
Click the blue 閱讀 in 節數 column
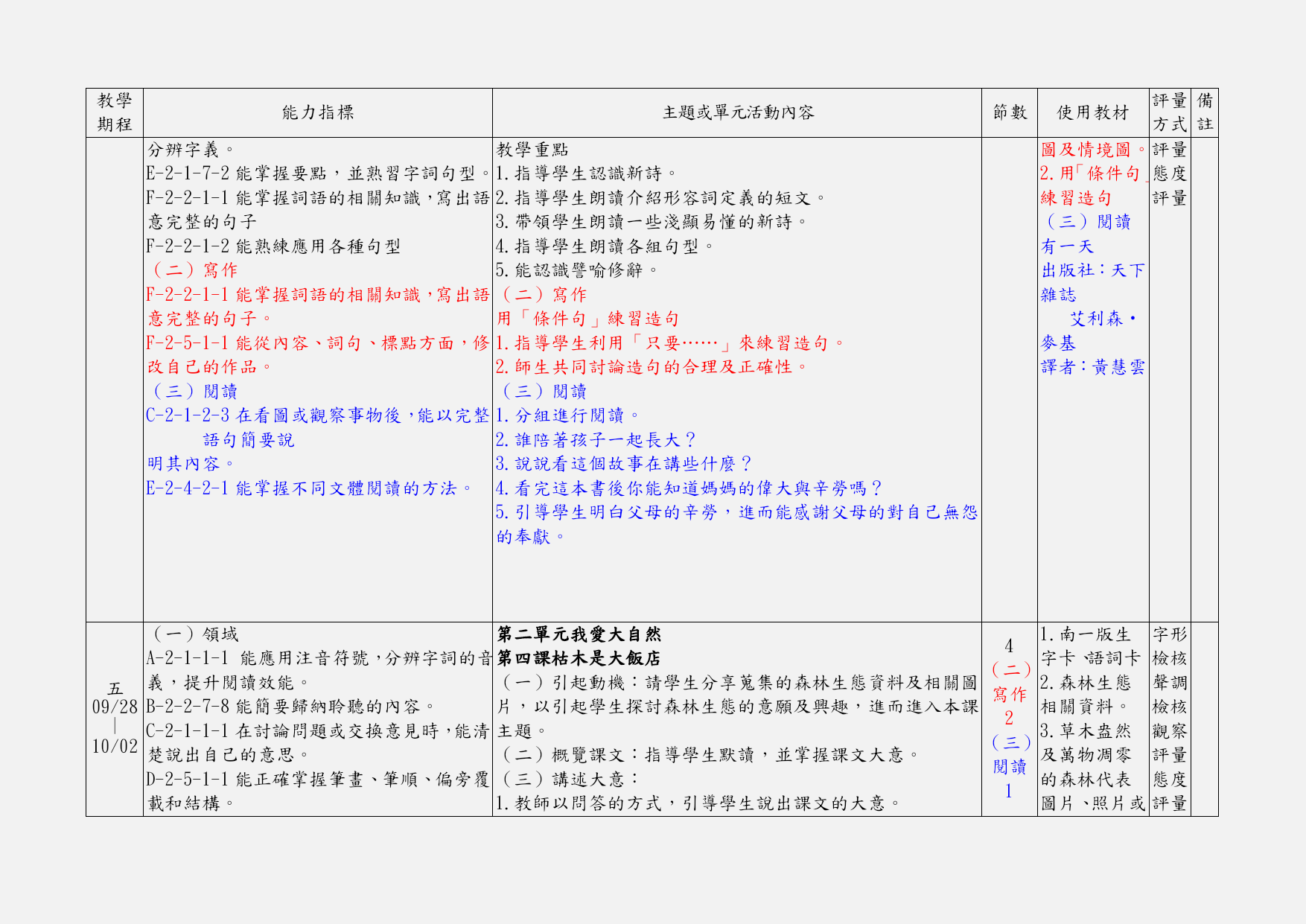(x=1010, y=767)
